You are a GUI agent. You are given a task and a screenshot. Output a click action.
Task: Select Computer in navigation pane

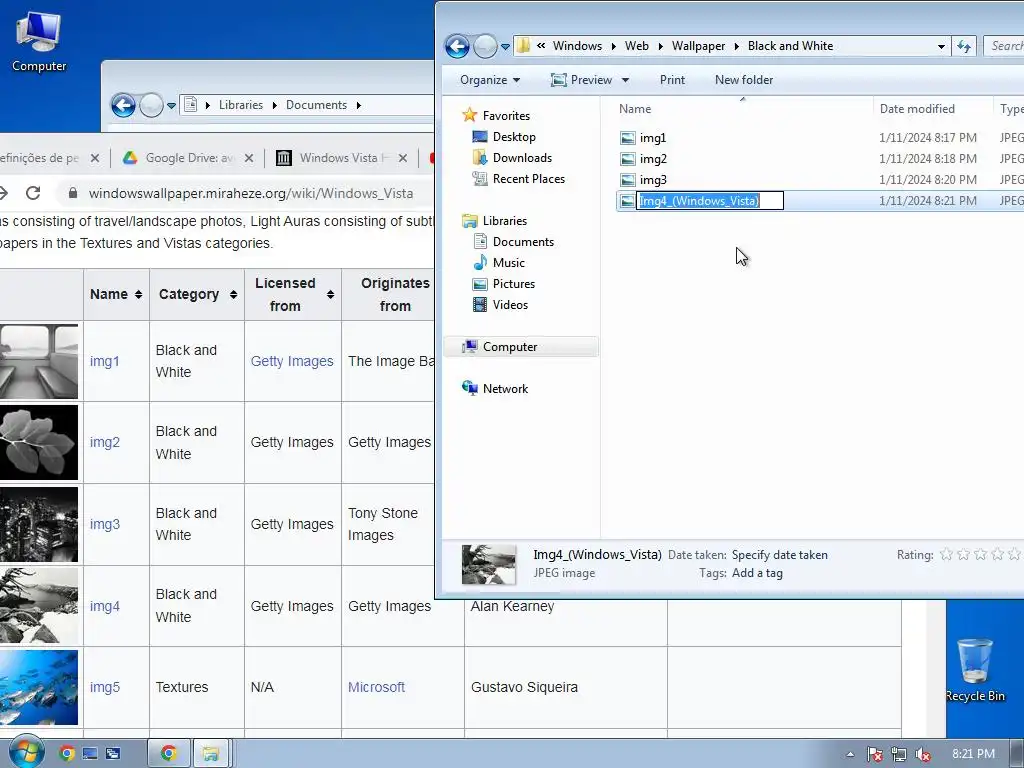click(521, 347)
